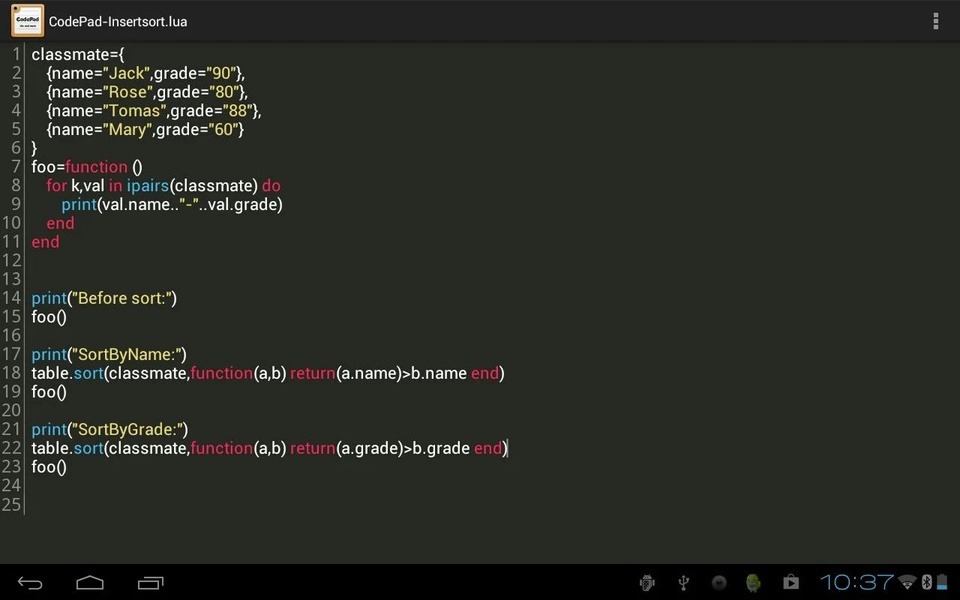Tap the "for" keyword on line 8

(56, 186)
